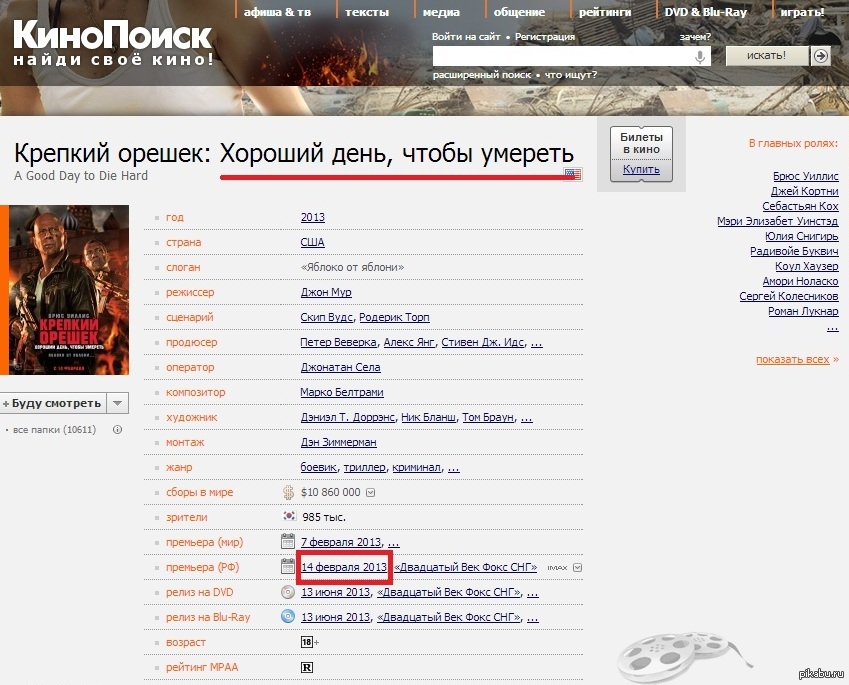Image resolution: width=849 pixels, height=685 pixels.
Task: Open dropdown arrow next to Буду смотреть
Action: [118, 403]
